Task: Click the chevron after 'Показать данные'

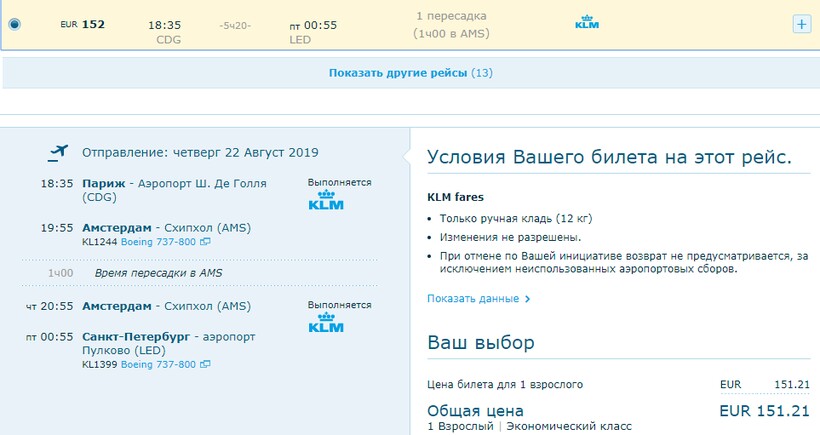Action: pyautogui.click(x=527, y=298)
